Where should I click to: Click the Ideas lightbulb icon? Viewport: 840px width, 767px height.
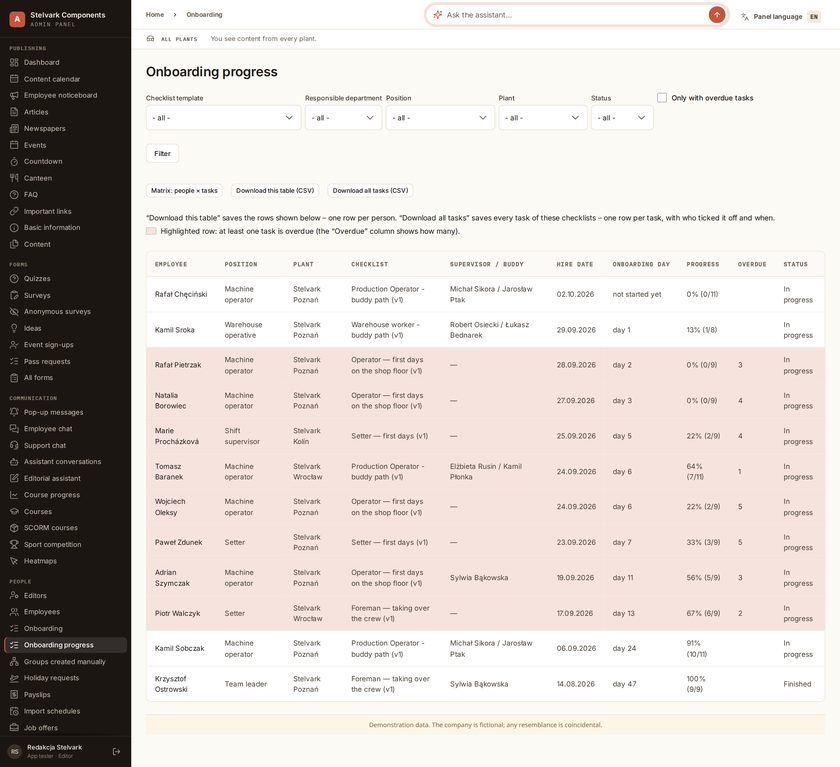[14, 328]
